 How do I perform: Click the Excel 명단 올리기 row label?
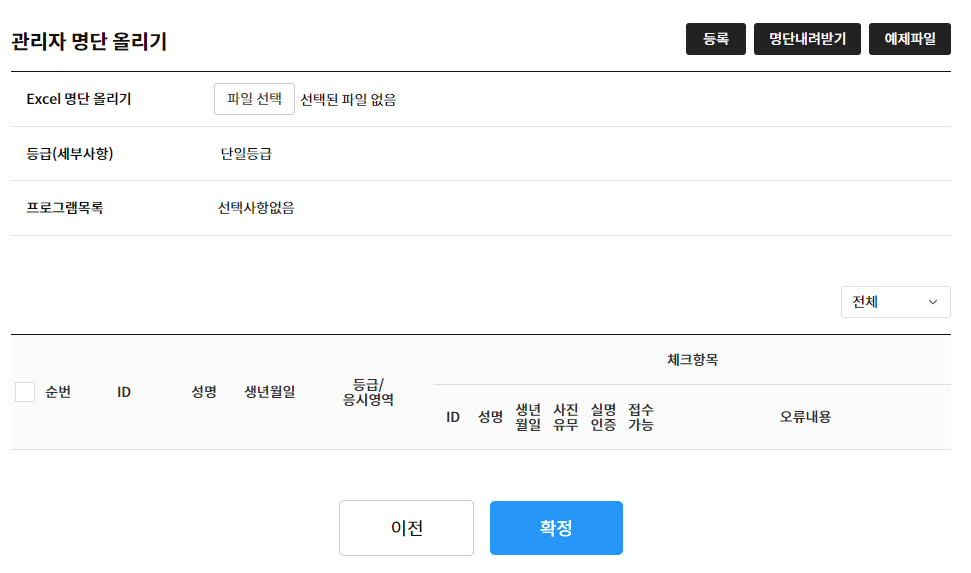tap(79, 99)
